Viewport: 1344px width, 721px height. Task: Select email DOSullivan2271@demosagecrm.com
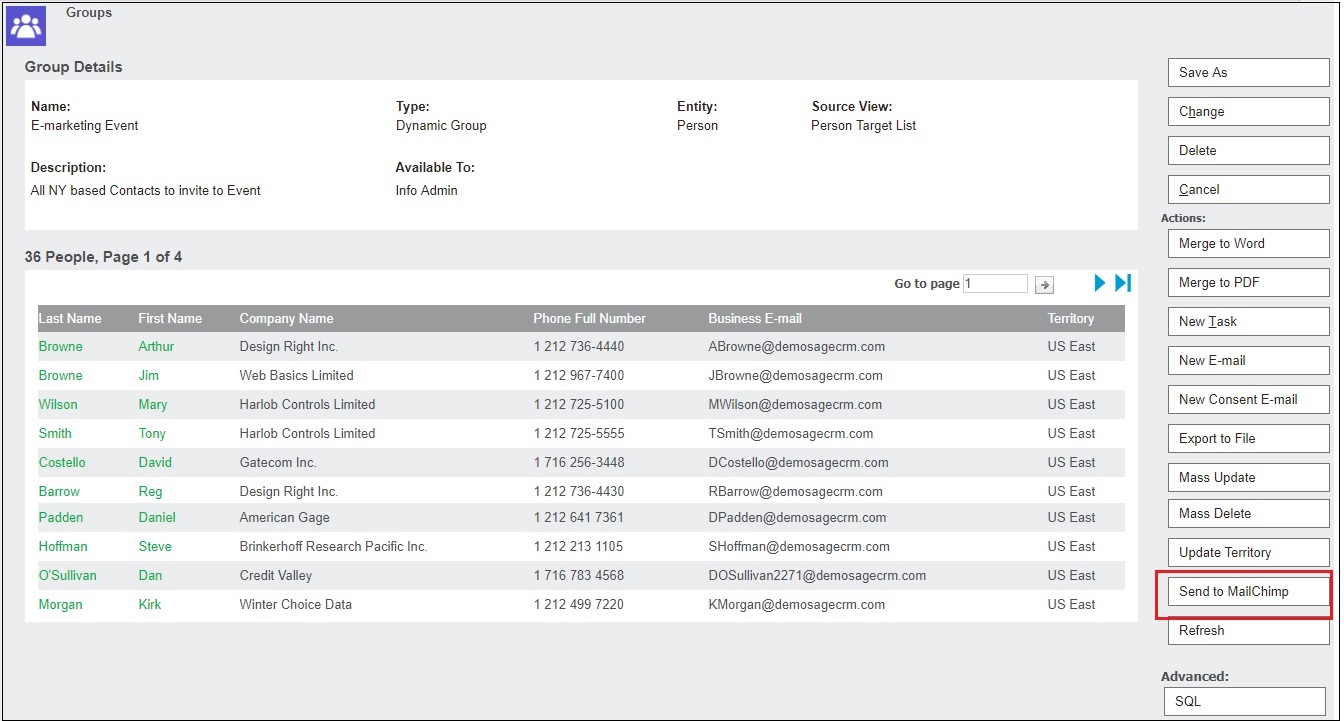[817, 575]
